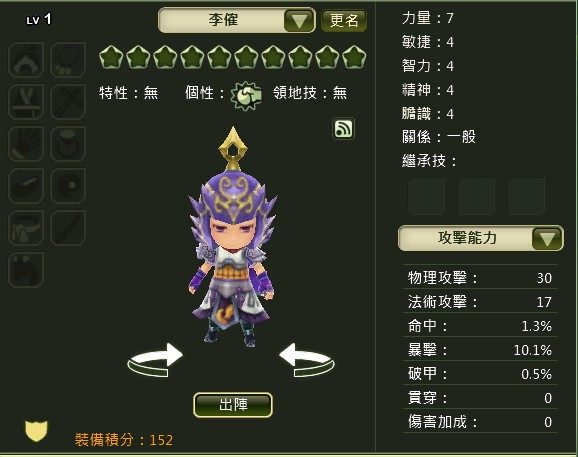
Task: Click the 出陣 deploy button
Action: pyautogui.click(x=233, y=405)
